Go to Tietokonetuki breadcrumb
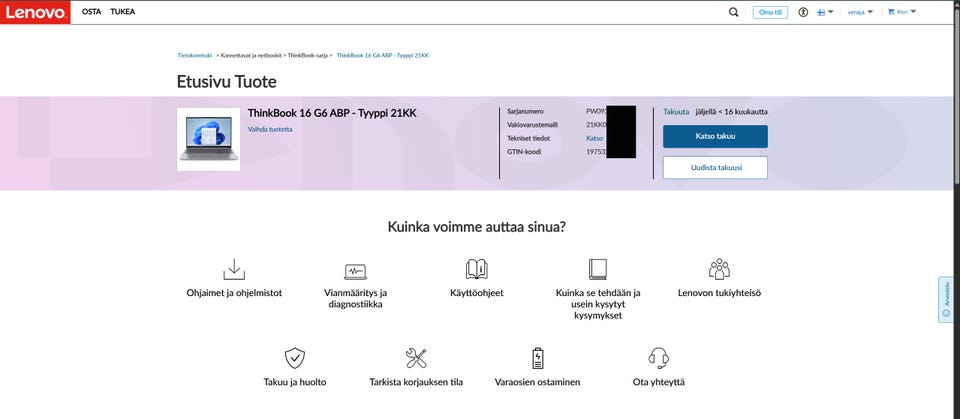 click(x=195, y=55)
